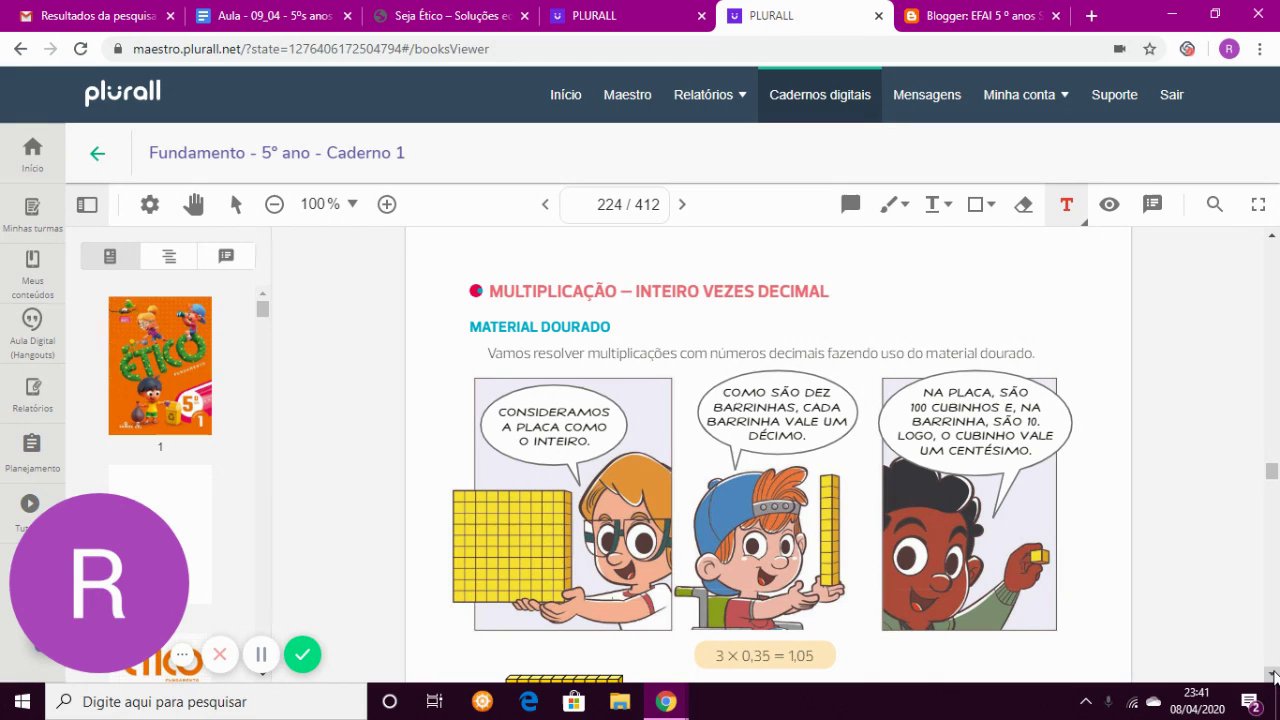This screenshot has width=1280, height=720.
Task: Open Aula Digital (Hangouts) in sidebar
Action: point(33,334)
